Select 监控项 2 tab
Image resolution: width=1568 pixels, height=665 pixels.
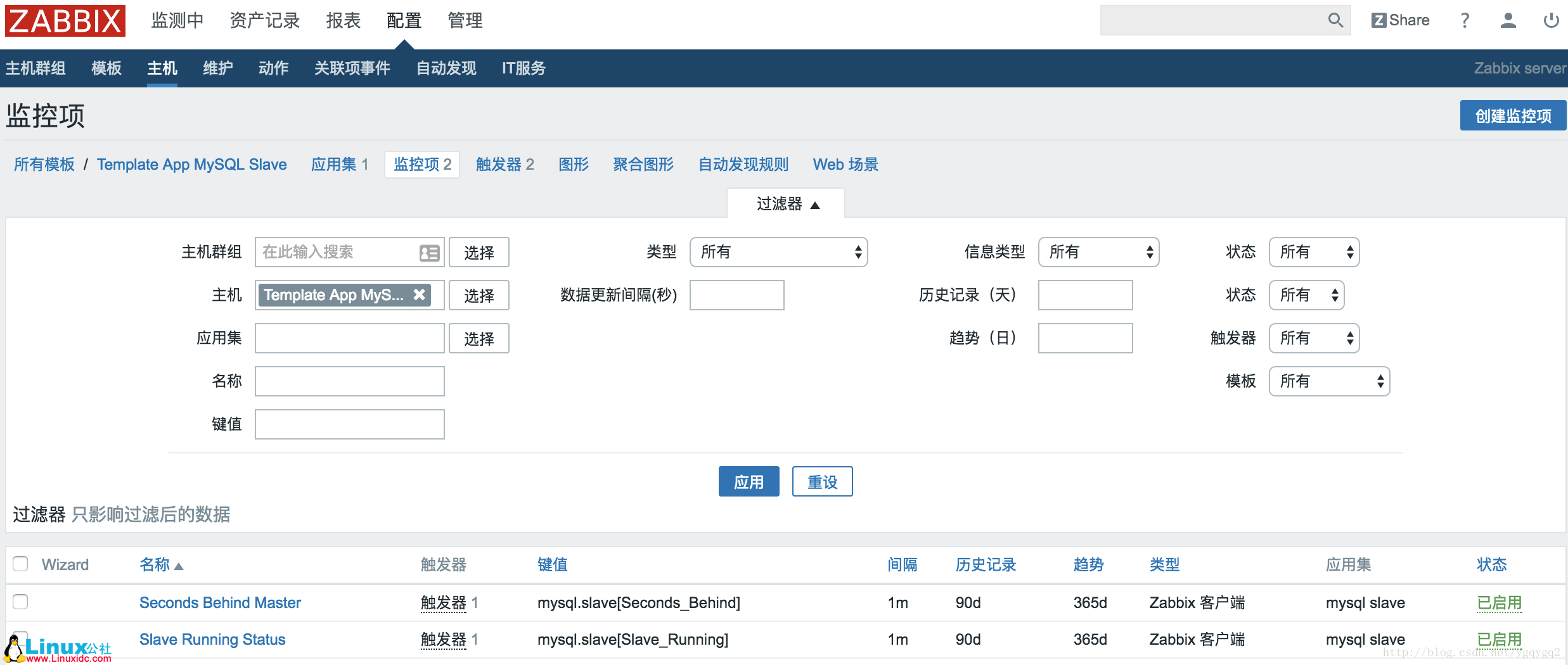(422, 165)
